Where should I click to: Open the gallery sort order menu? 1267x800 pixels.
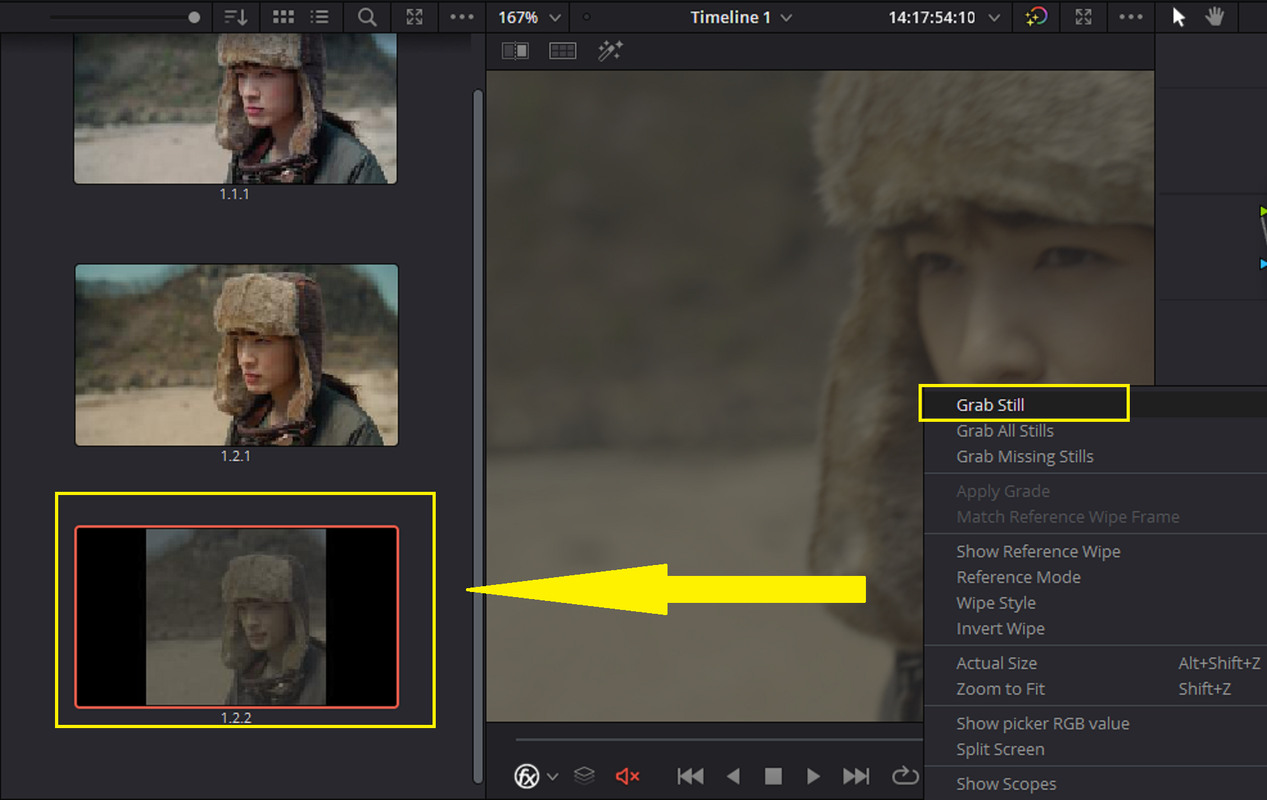click(236, 17)
